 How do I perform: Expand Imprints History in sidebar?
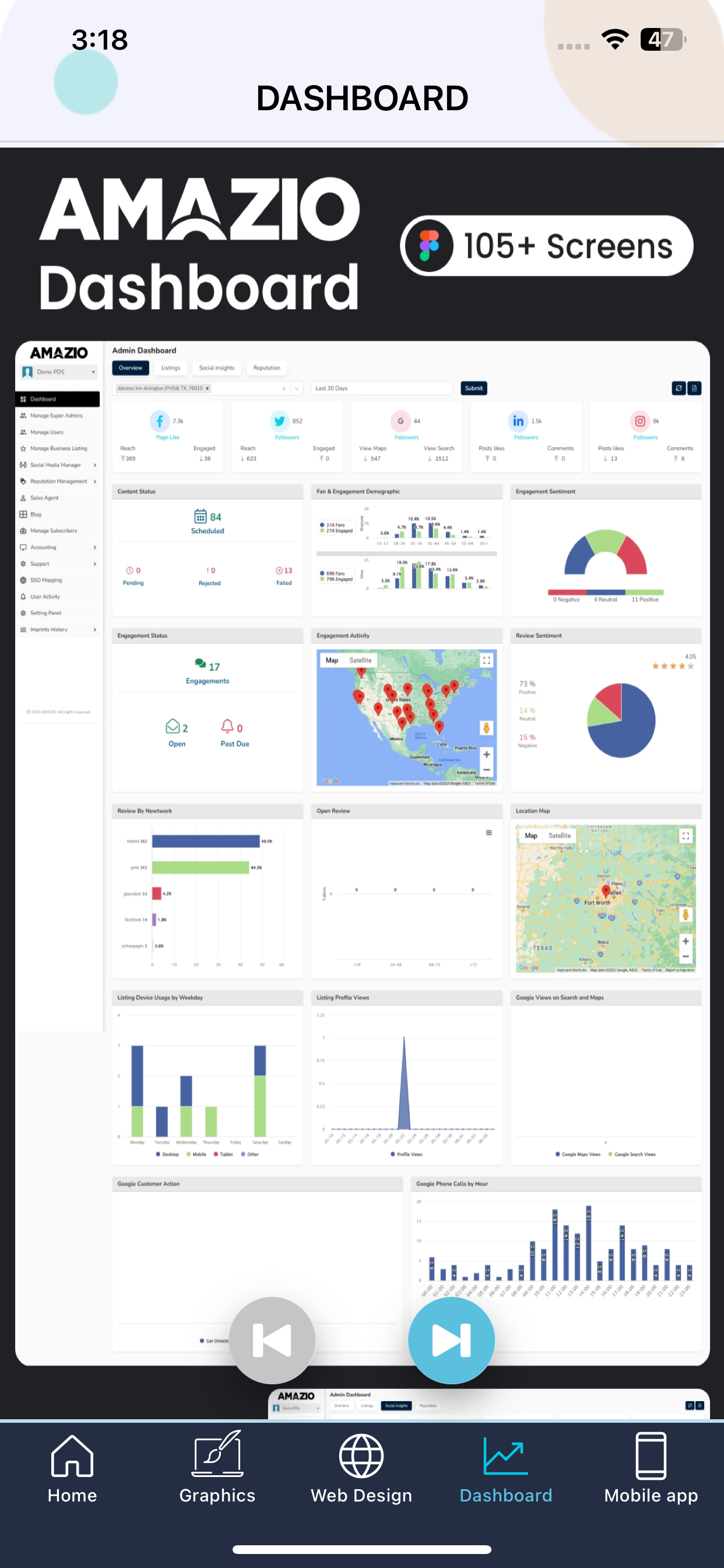(x=57, y=629)
